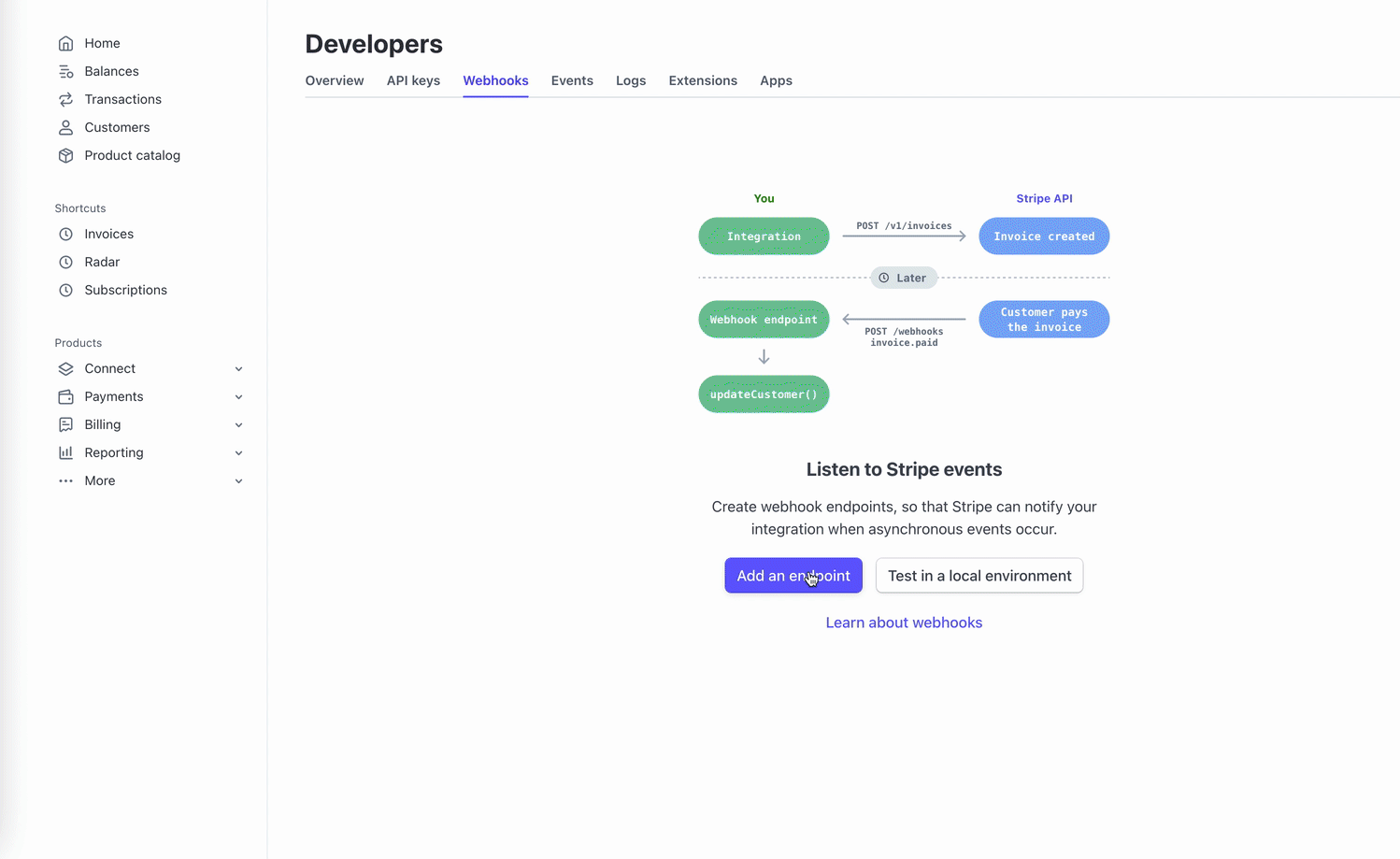Click the POST /v1/invoices text

(904, 226)
